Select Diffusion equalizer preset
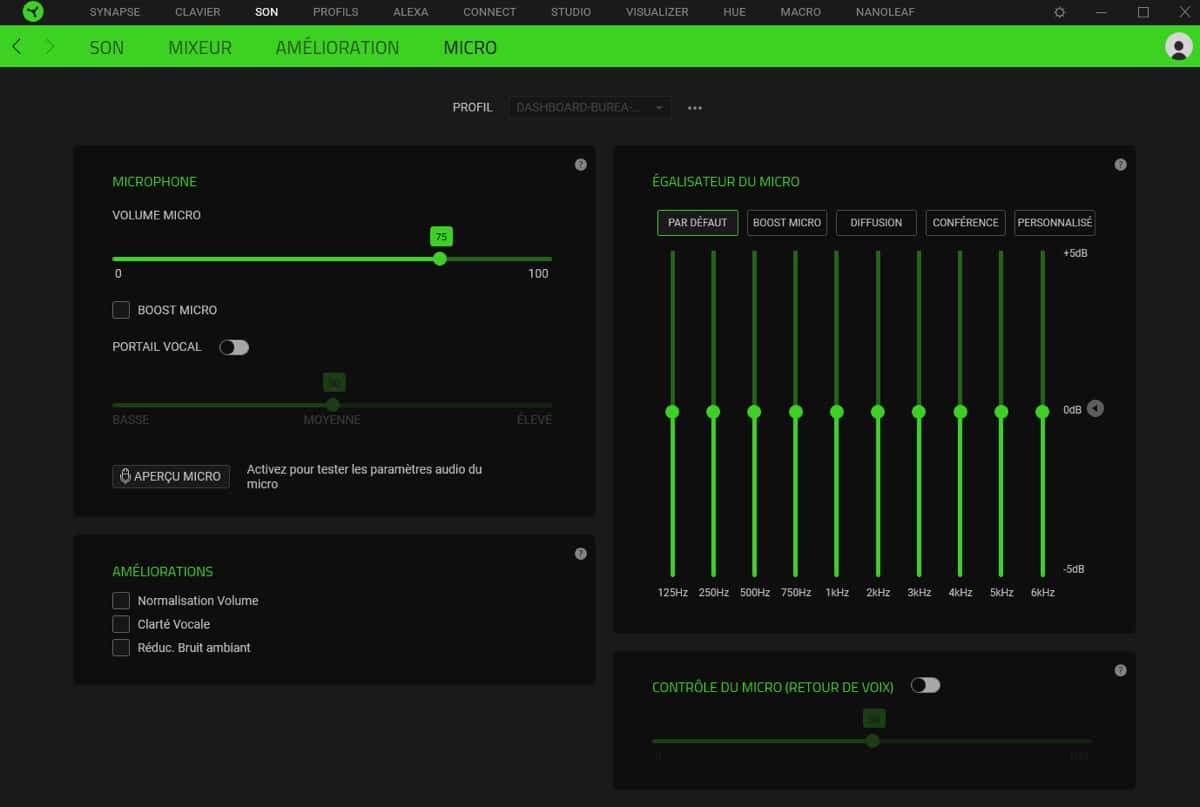 (876, 222)
